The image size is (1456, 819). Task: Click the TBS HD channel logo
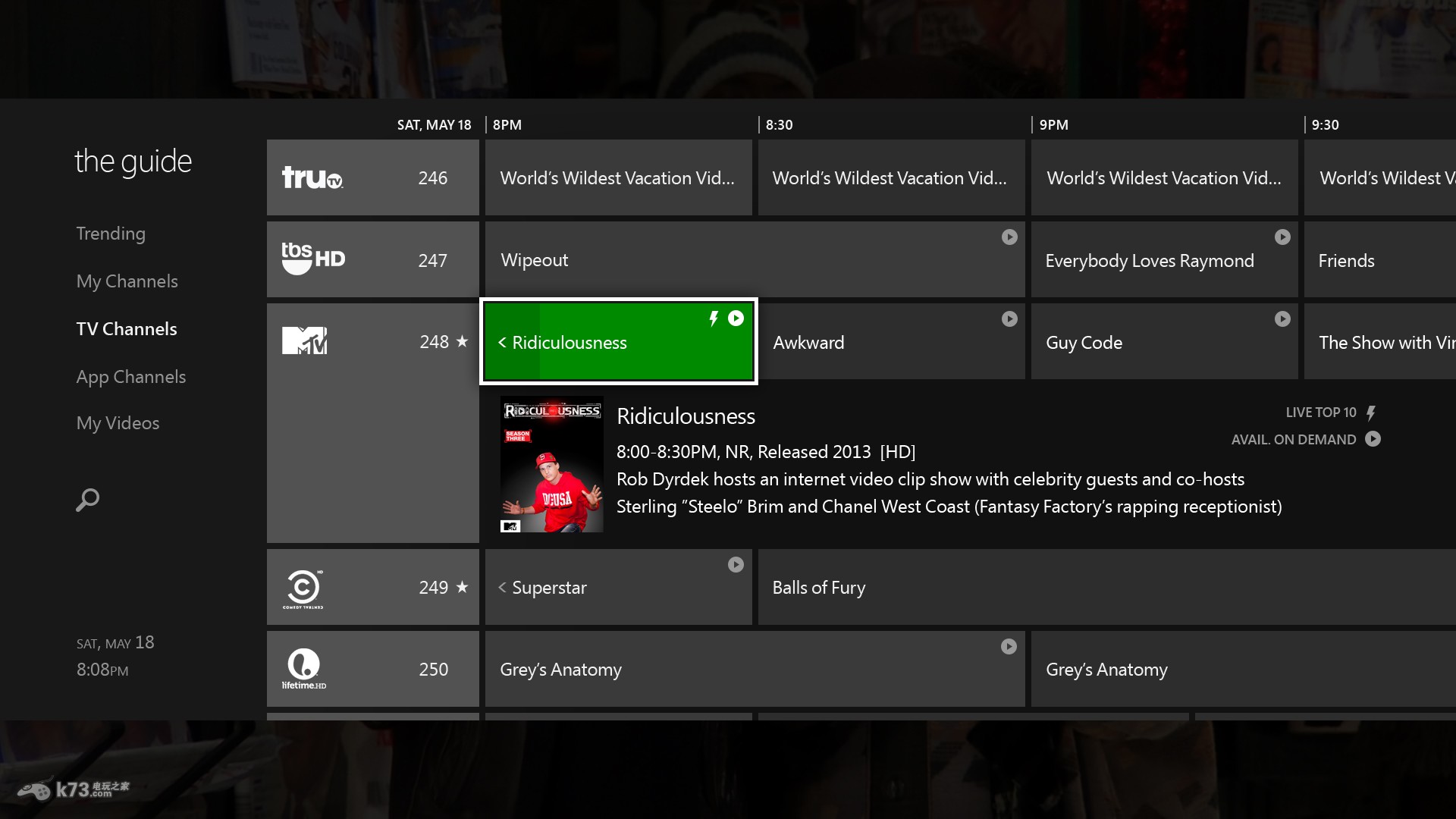pyautogui.click(x=313, y=259)
